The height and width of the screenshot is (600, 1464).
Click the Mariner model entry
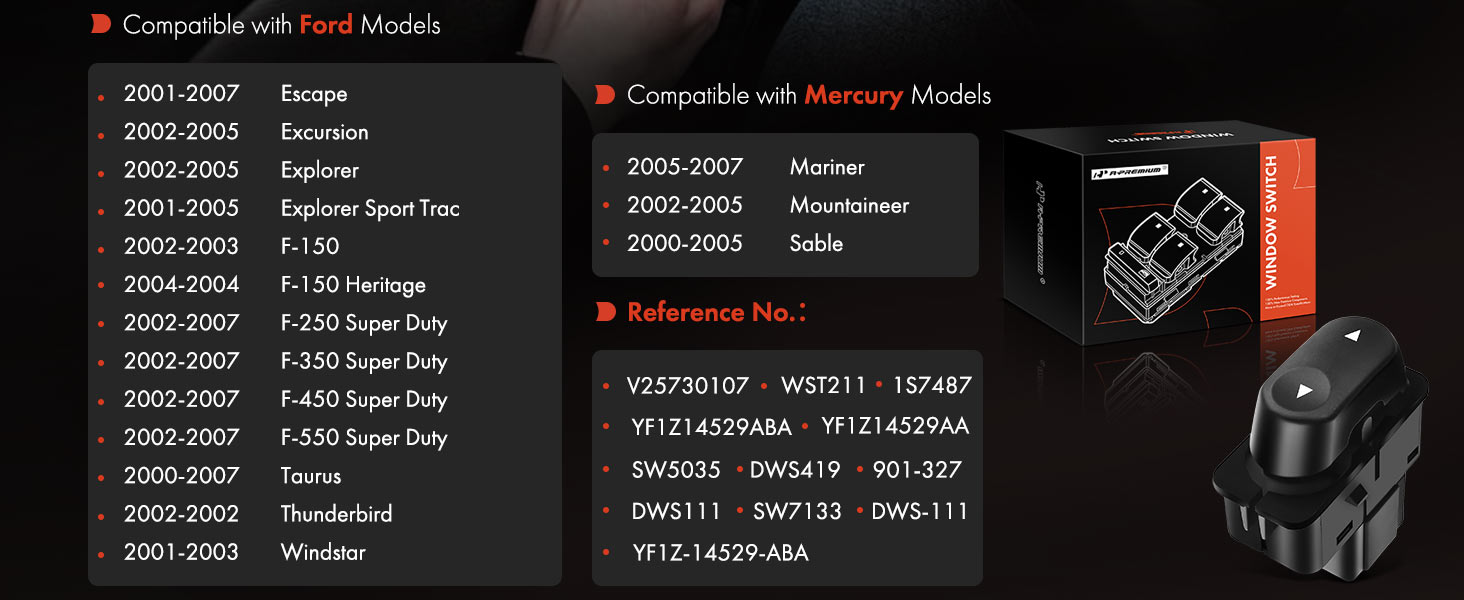pyautogui.click(x=827, y=167)
